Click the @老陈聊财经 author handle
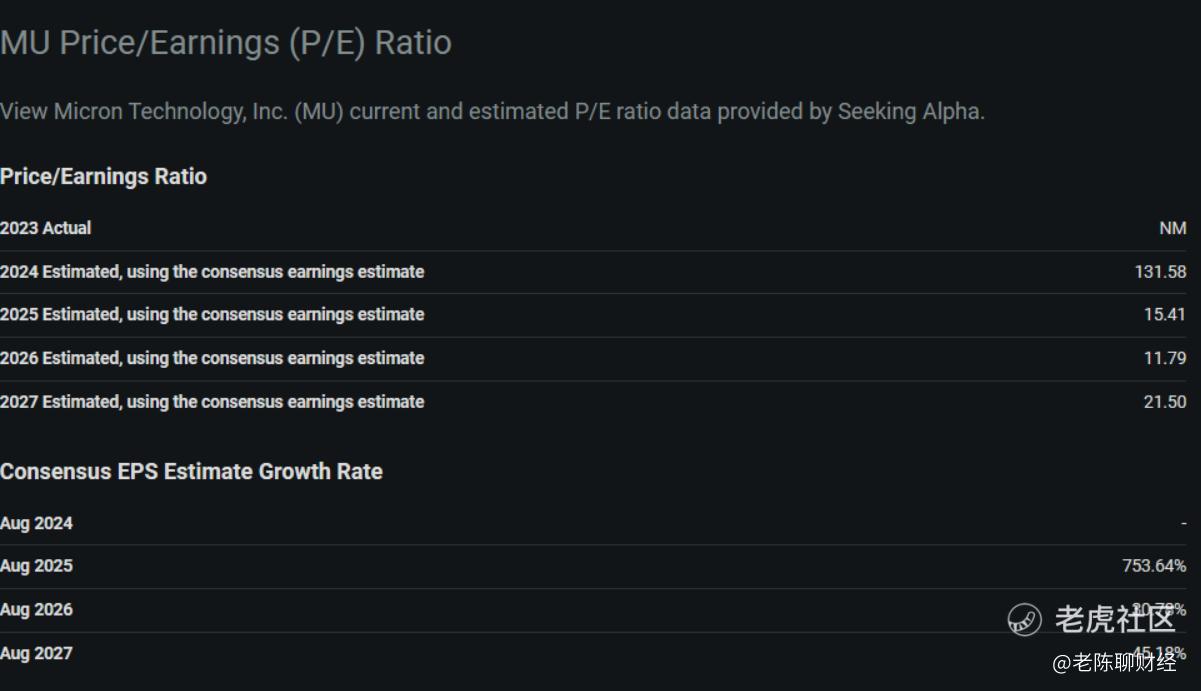1201x691 pixels. [x=1113, y=662]
